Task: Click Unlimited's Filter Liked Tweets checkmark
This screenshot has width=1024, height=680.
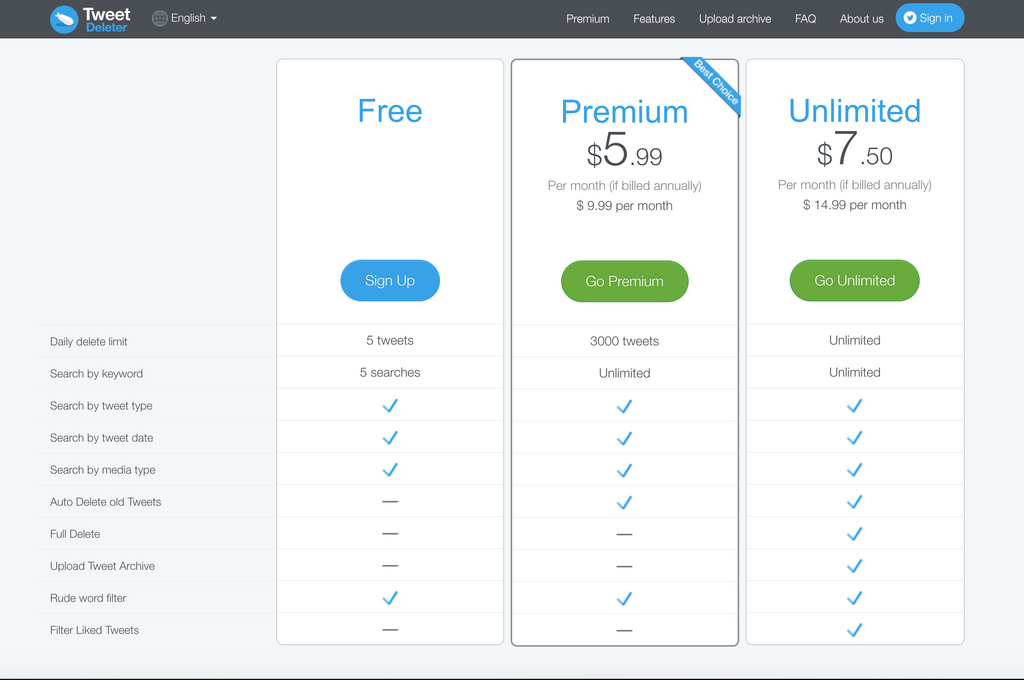Action: (854, 630)
